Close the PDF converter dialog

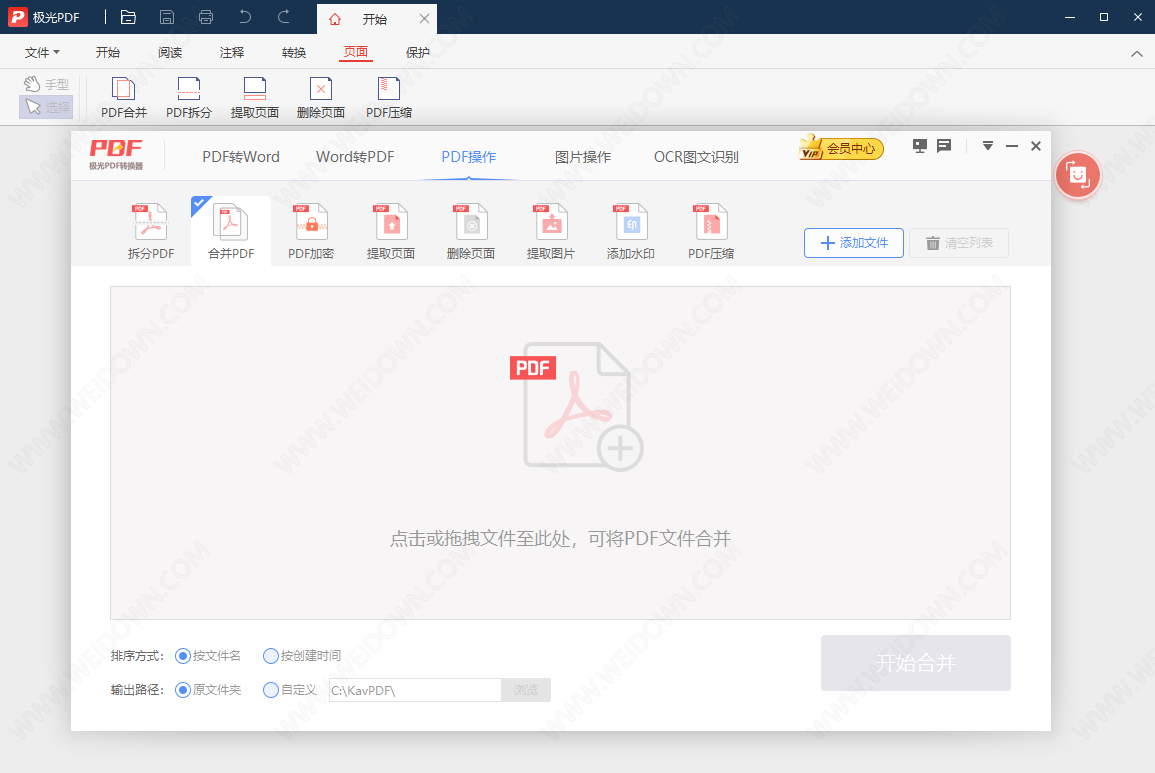[1036, 146]
